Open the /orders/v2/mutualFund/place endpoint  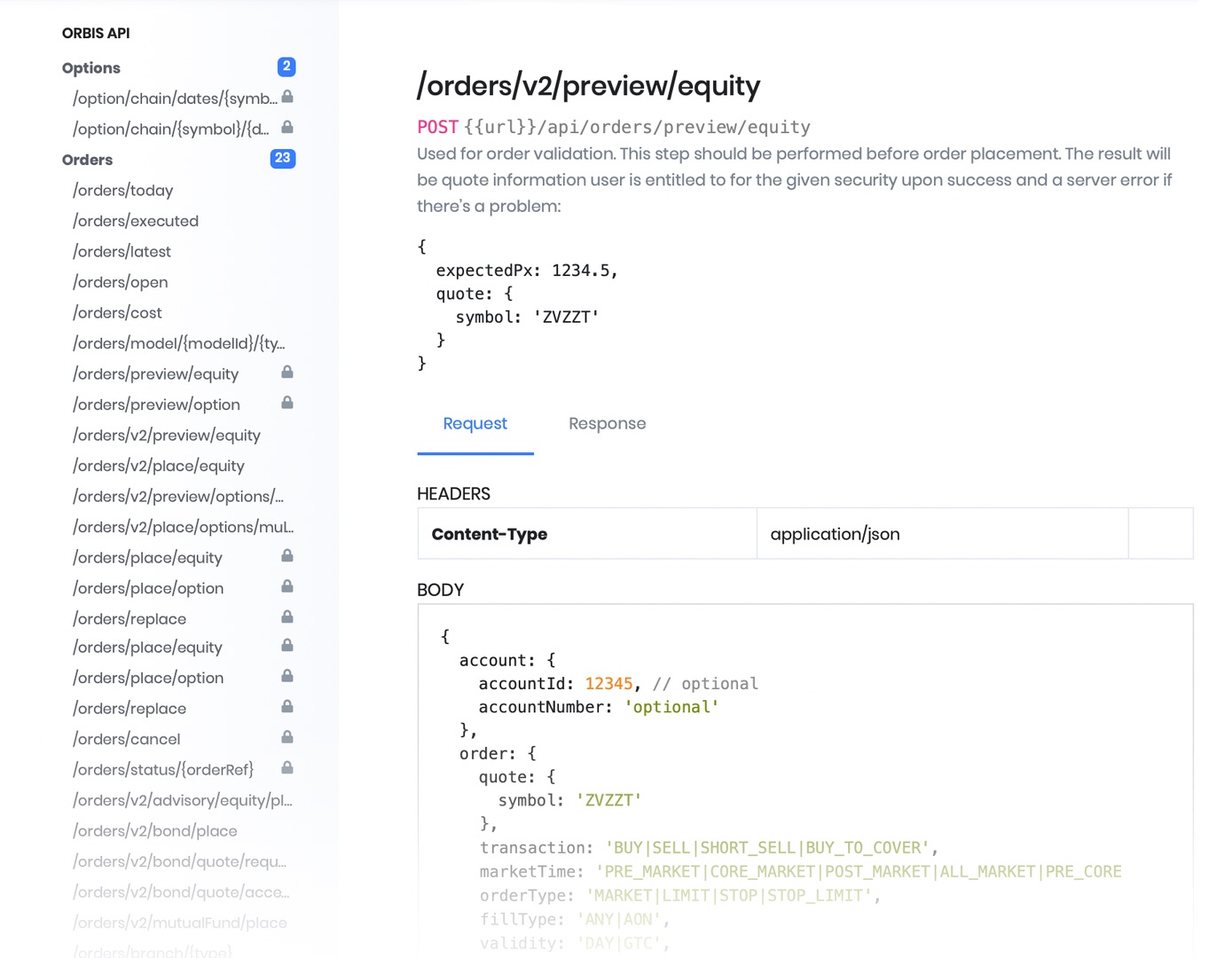(180, 923)
